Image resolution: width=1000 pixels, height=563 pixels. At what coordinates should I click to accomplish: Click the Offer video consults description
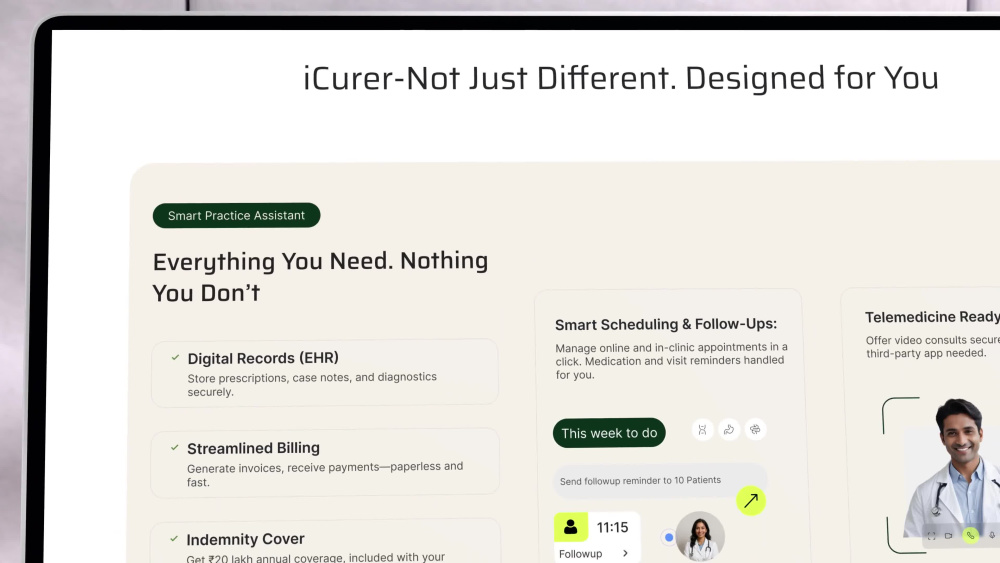pyautogui.click(x=932, y=347)
